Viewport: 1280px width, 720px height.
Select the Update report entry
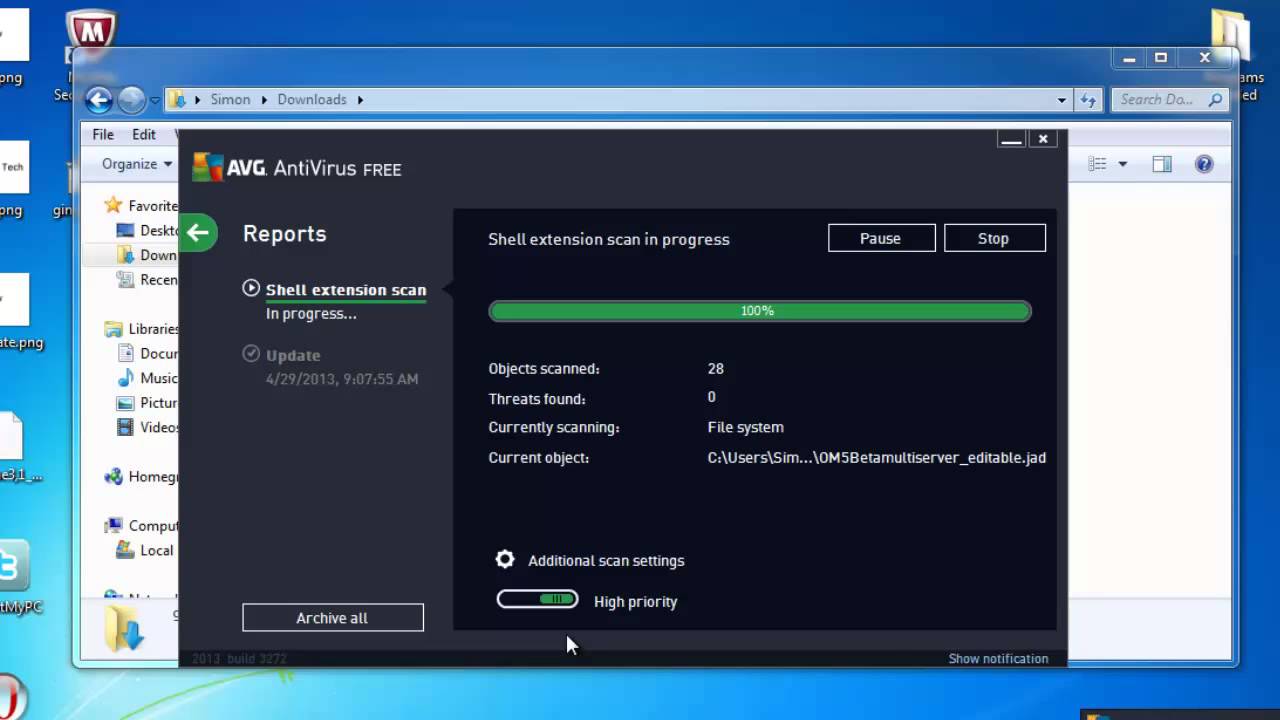[293, 355]
